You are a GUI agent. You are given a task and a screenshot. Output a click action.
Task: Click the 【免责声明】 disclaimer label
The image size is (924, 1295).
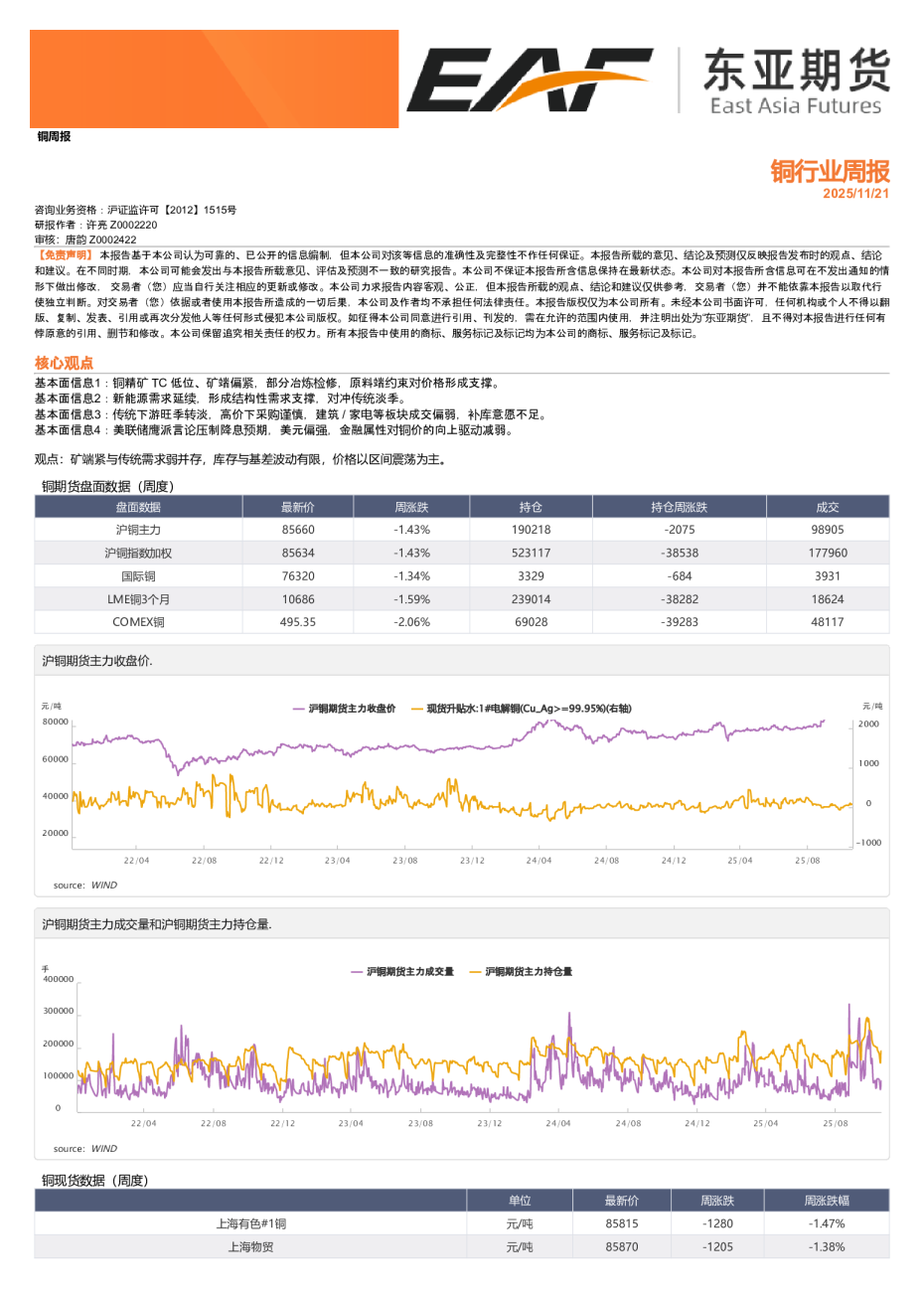(x=65, y=255)
